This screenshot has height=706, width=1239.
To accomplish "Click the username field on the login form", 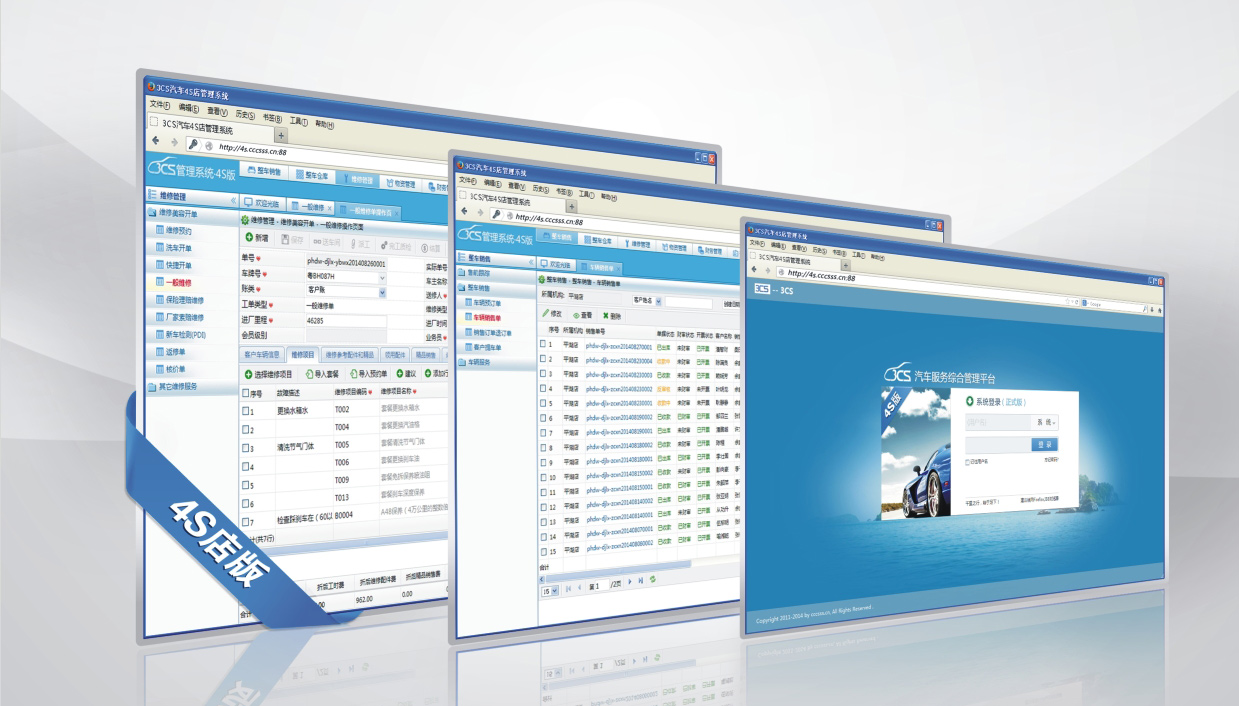I will [999, 423].
